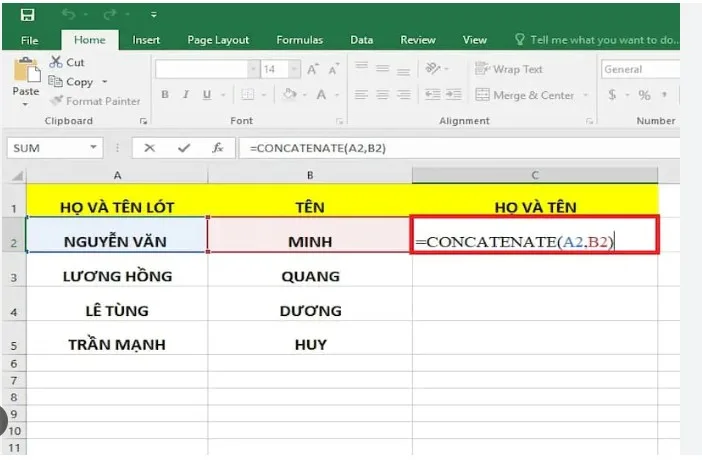702x460 pixels.
Task: Click the Redo arrow icon
Action: click(110, 15)
